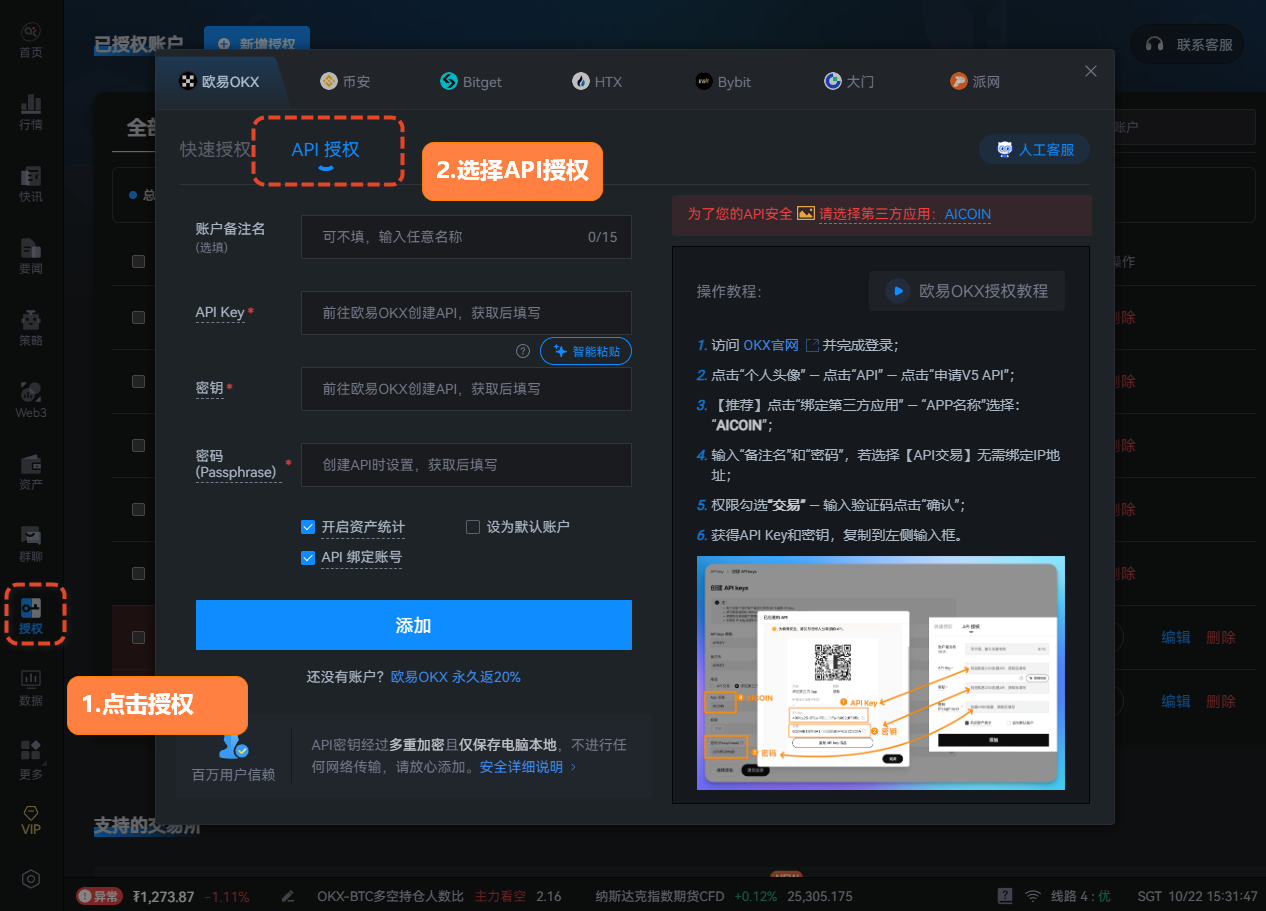Switch to the Bitget exchange tab
The image size is (1266, 911).
(471, 82)
